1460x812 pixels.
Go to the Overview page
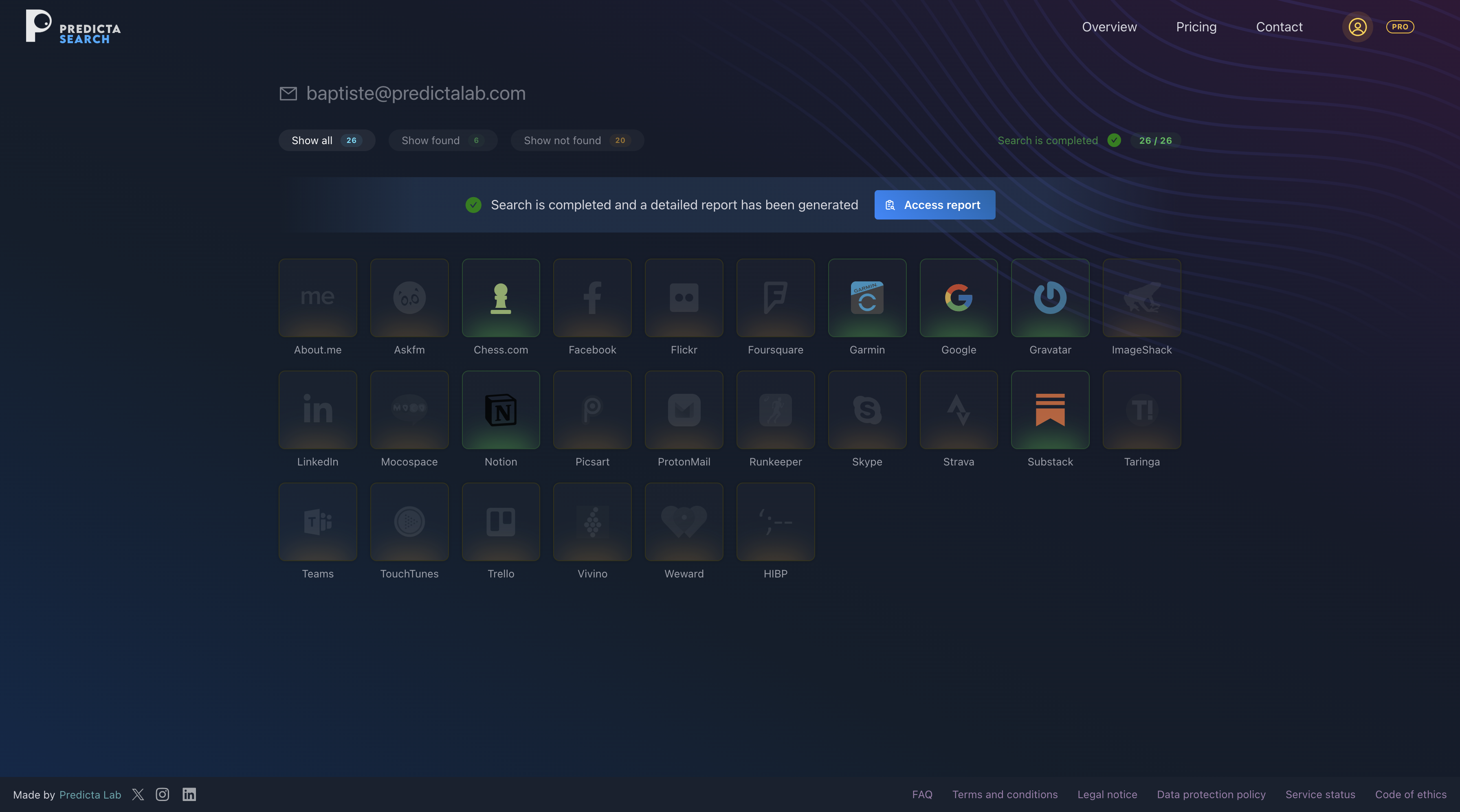tap(1109, 26)
